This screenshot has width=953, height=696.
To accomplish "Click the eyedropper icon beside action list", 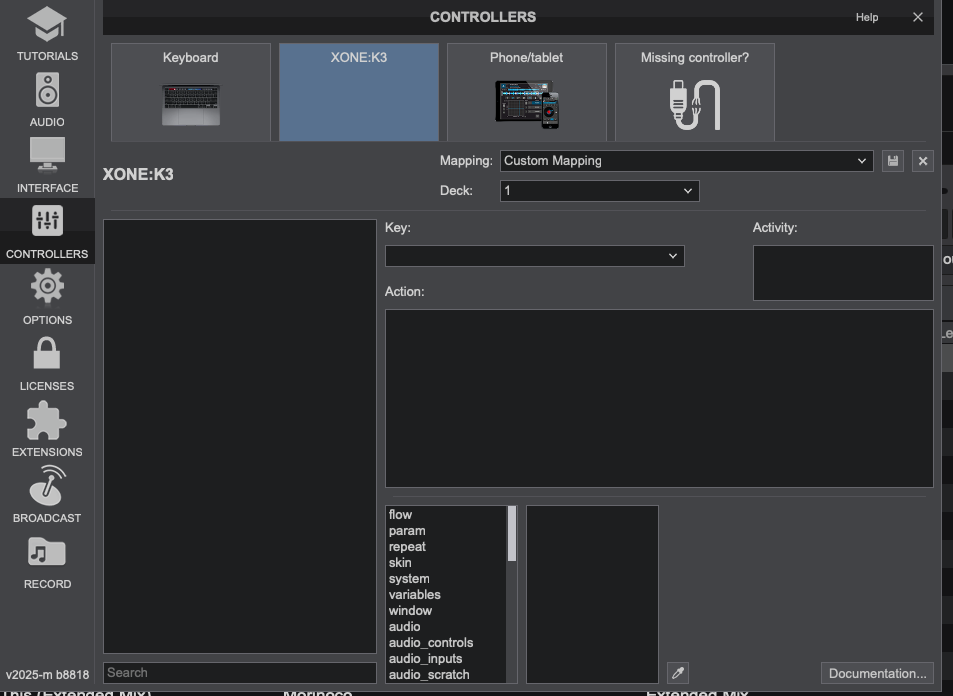I will (677, 673).
